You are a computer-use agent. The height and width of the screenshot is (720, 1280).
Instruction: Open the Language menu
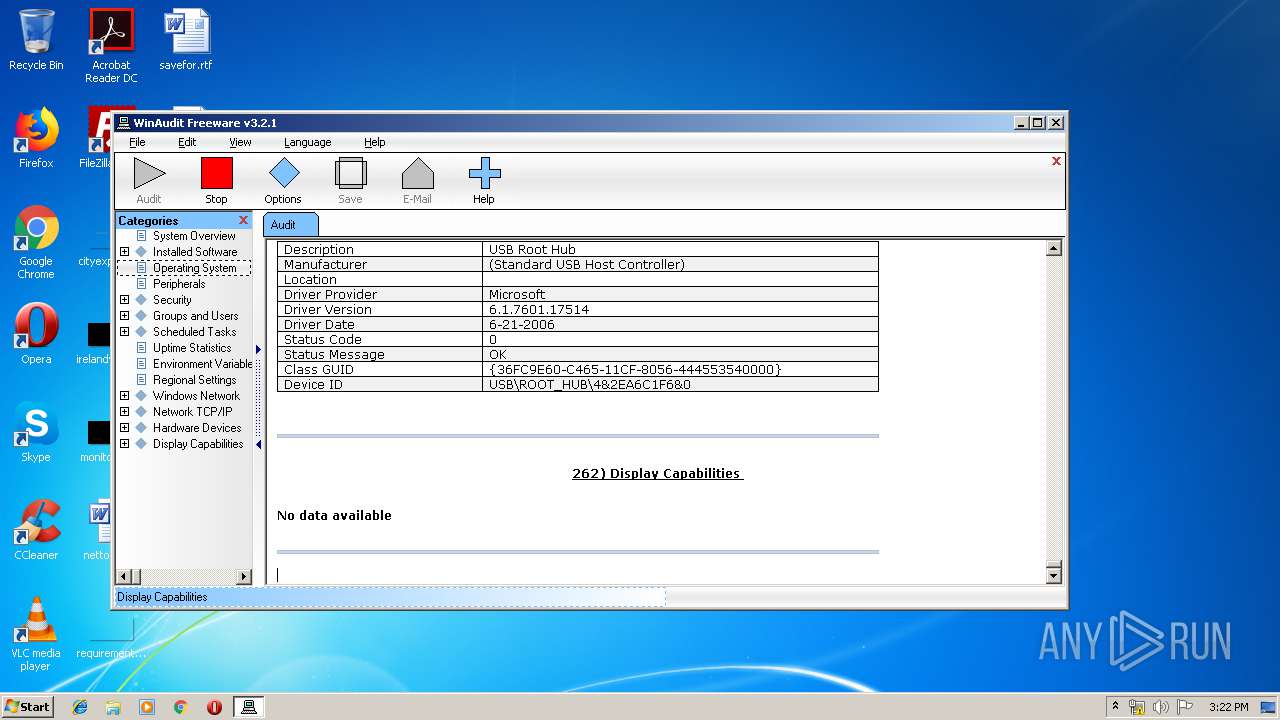click(307, 142)
